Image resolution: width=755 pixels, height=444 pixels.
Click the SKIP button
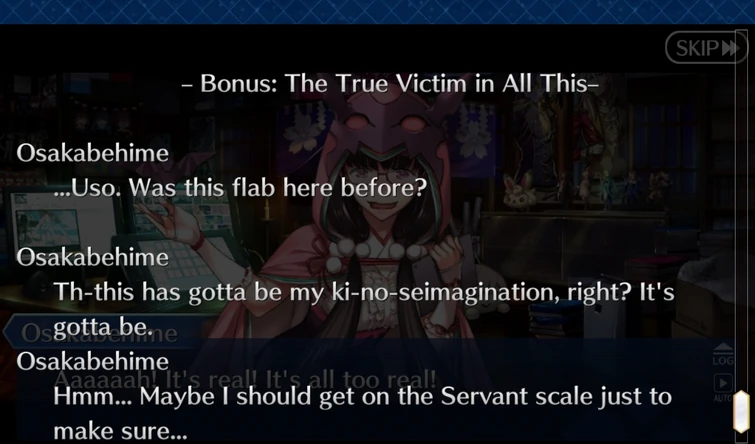click(706, 48)
